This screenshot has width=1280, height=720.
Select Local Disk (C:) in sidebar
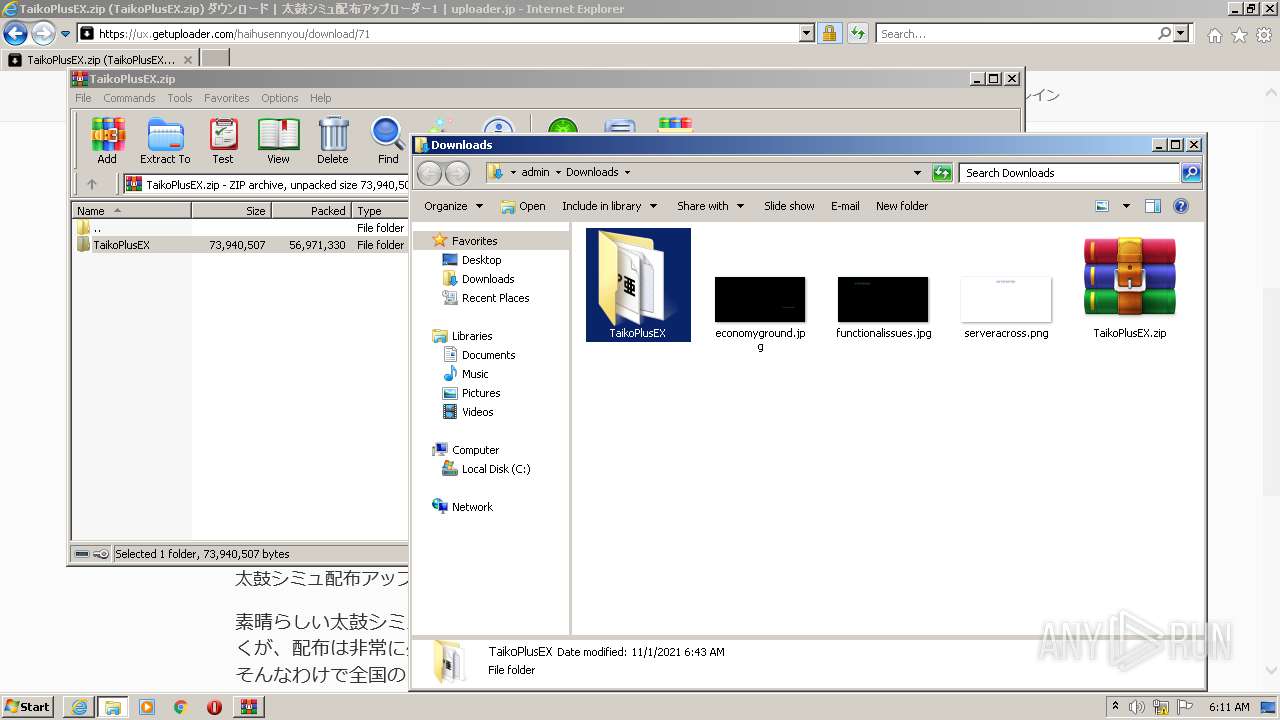[495, 469]
